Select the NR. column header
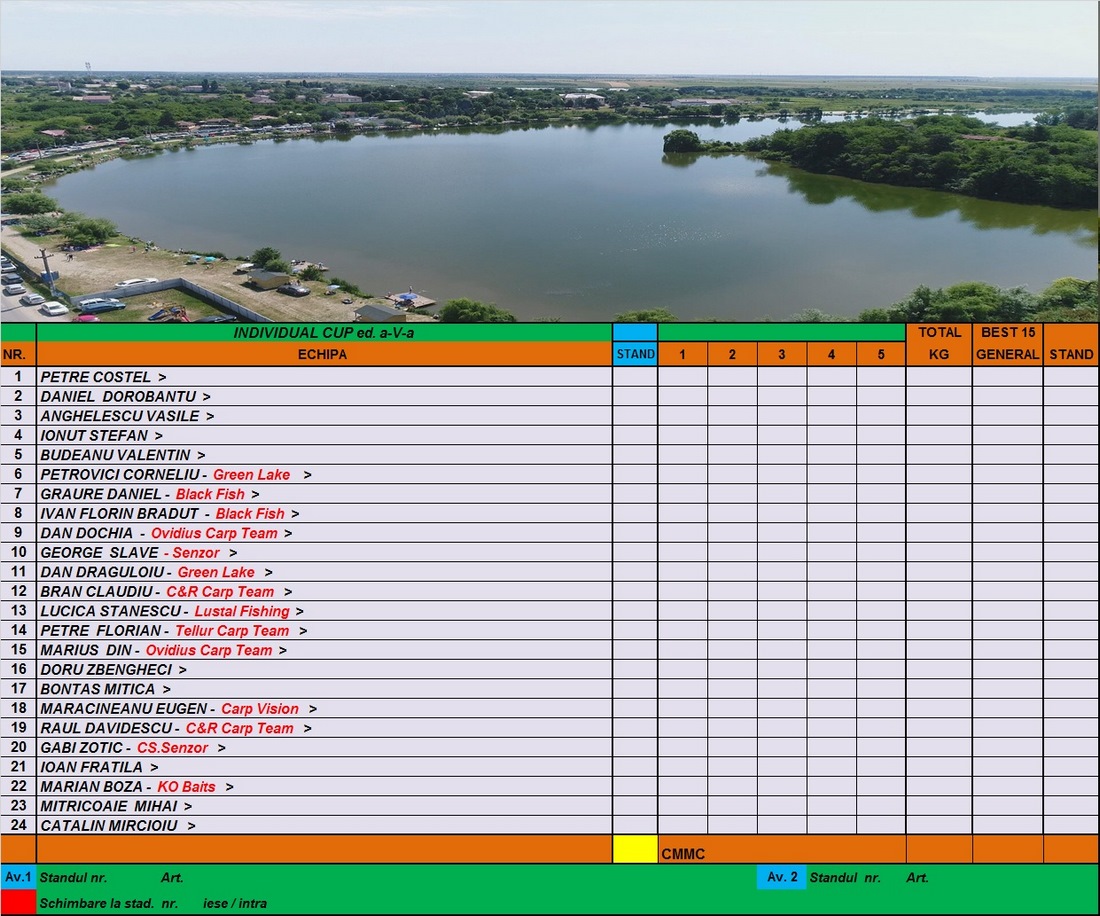The image size is (1100, 916). pos(18,354)
